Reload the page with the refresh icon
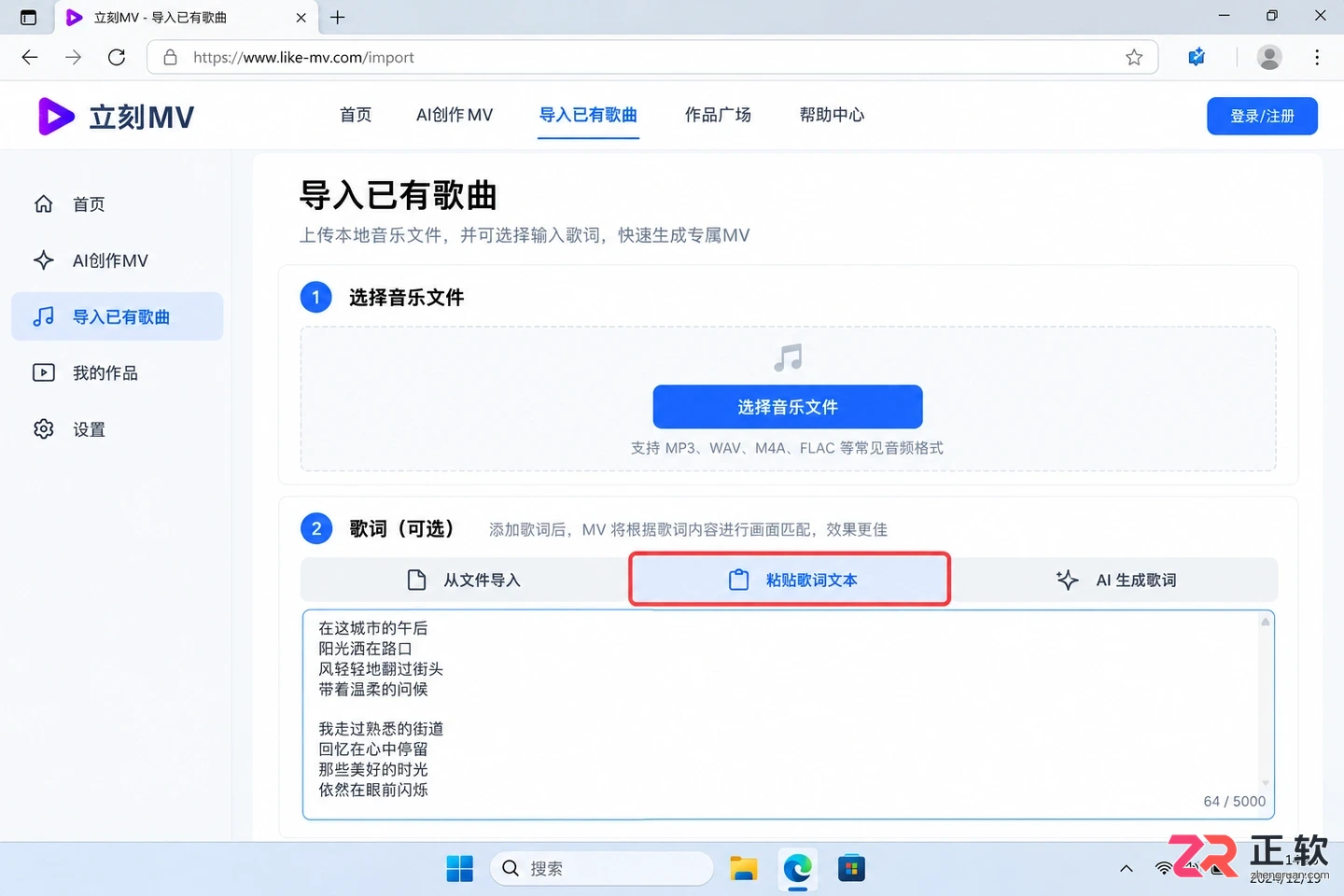Viewport: 1344px width, 896px height. (117, 57)
